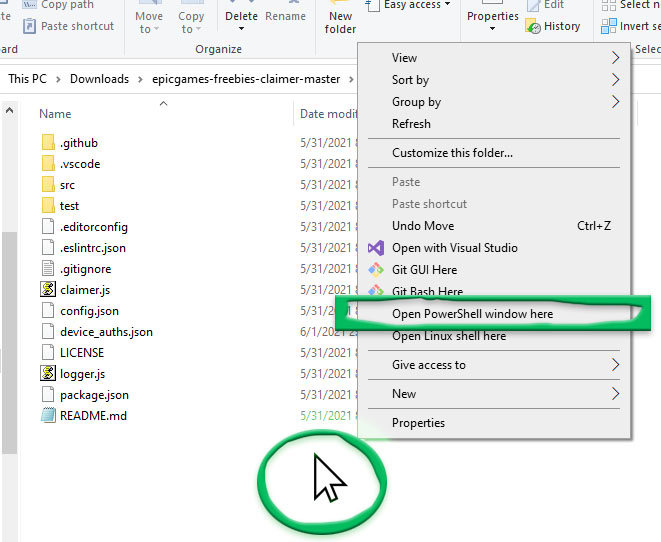Image resolution: width=661 pixels, height=542 pixels.
Task: Click the New folder button
Action: pyautogui.click(x=340, y=18)
